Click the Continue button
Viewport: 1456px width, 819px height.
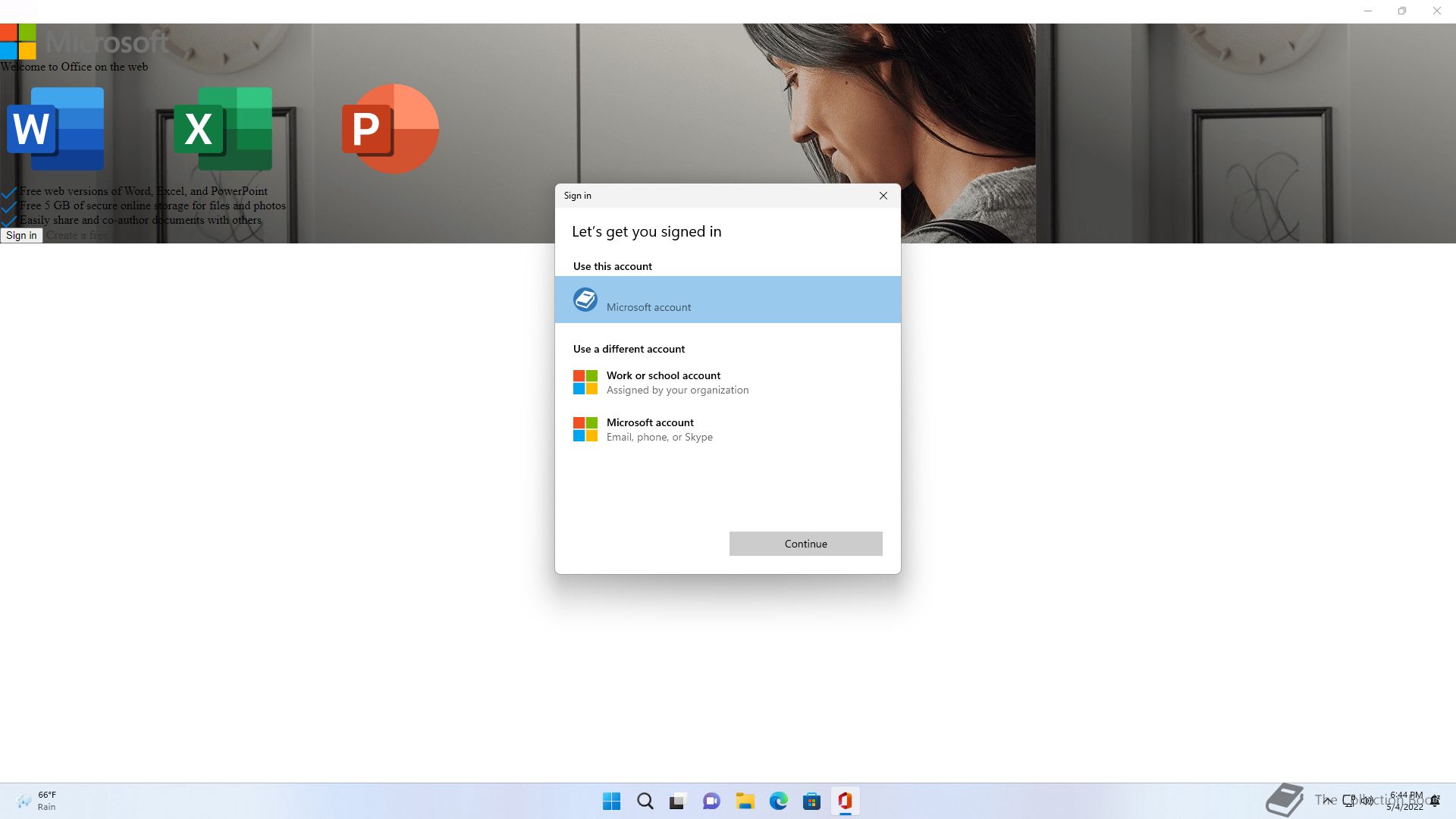pyautogui.click(x=805, y=544)
